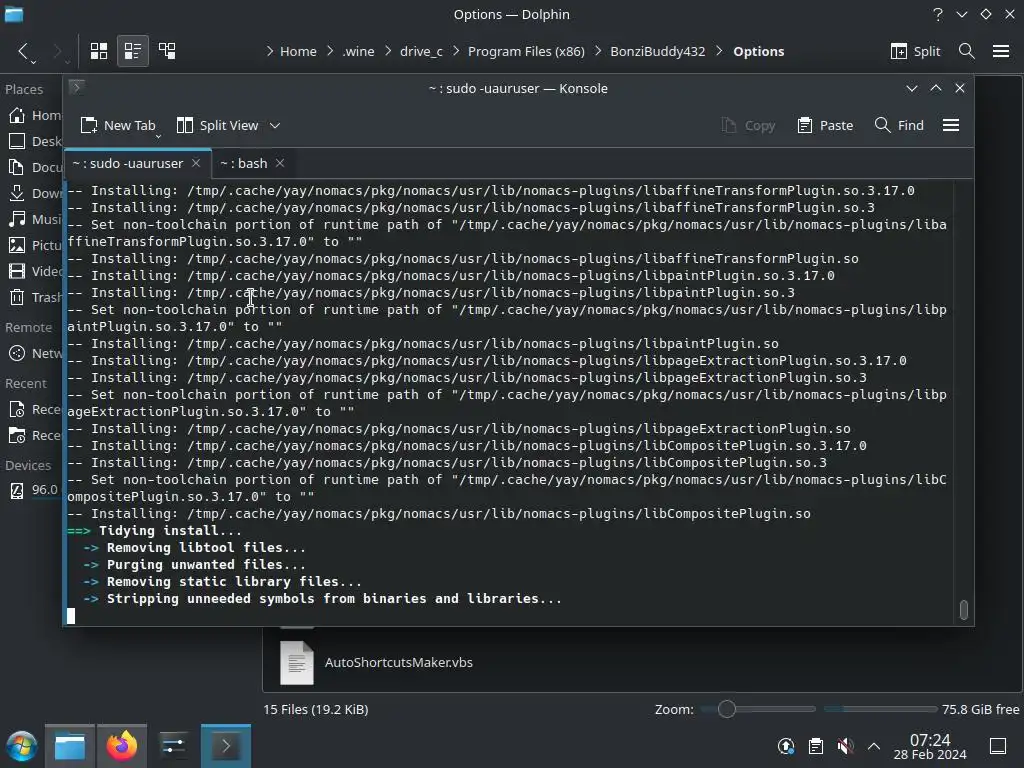
Task: Navigate to Program Files (x86) breadcrumb
Action: [x=526, y=51]
